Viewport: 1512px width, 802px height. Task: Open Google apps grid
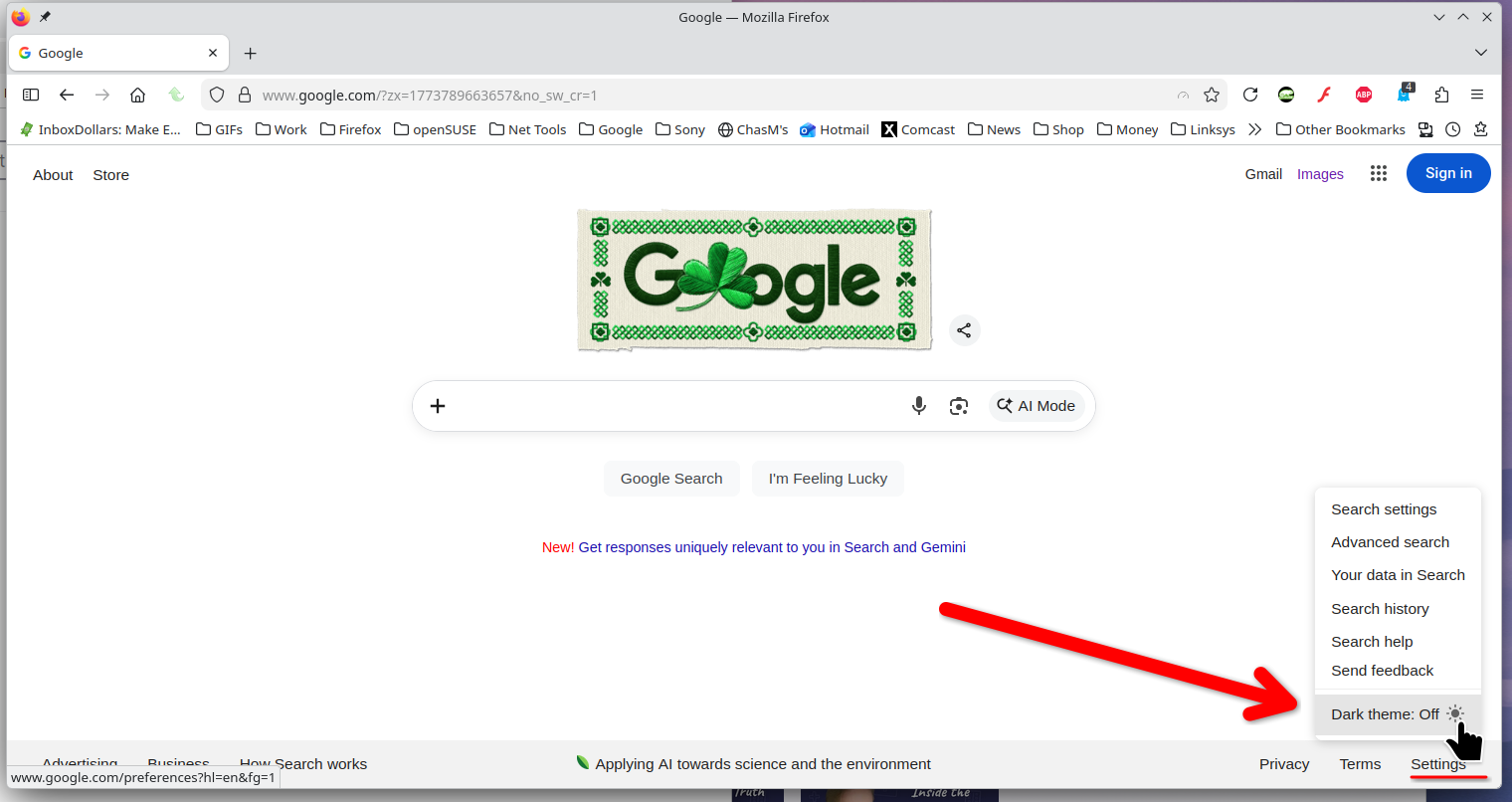pos(1379,173)
